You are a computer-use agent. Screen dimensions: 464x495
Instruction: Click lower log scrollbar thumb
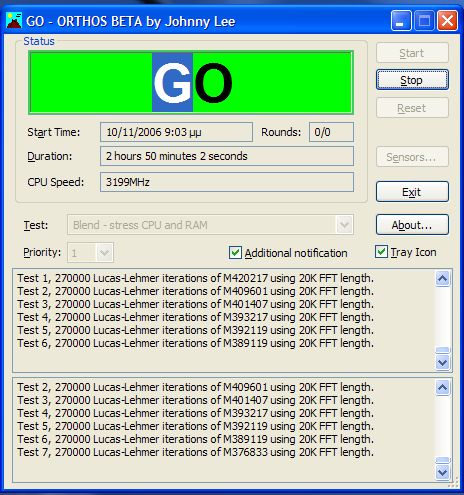pyautogui.click(x=443, y=460)
